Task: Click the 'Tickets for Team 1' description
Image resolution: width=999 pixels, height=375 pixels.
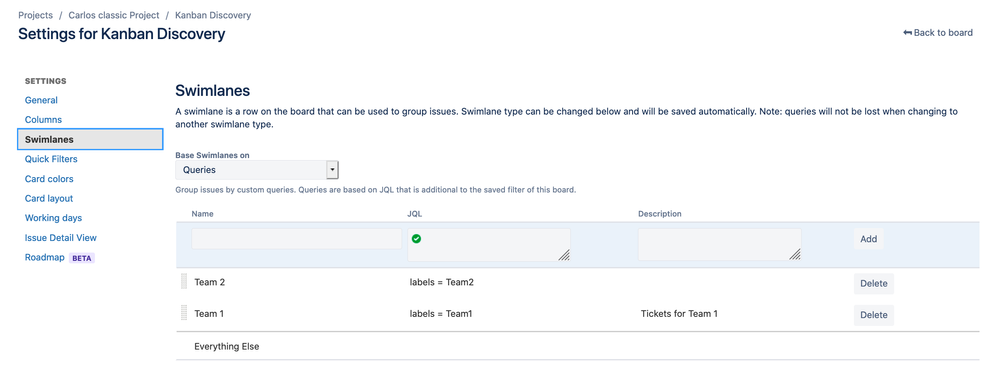Action: (x=679, y=314)
